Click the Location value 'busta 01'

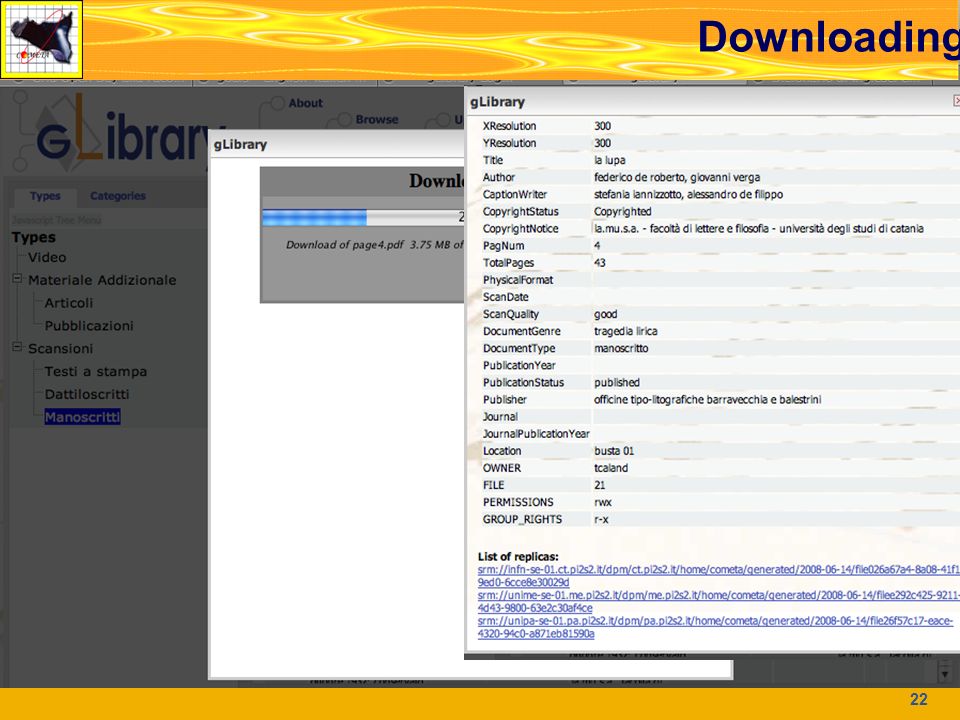(x=613, y=451)
